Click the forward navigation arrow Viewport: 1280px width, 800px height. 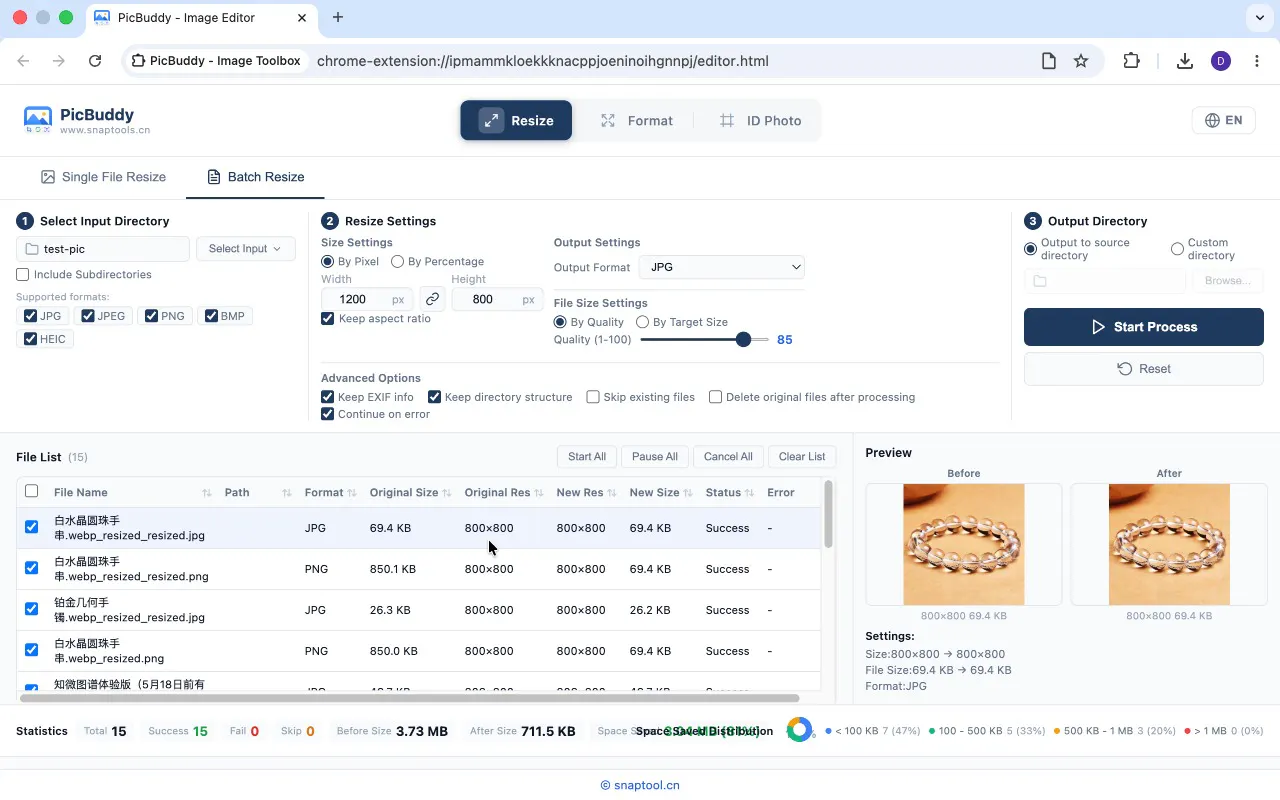coord(59,61)
